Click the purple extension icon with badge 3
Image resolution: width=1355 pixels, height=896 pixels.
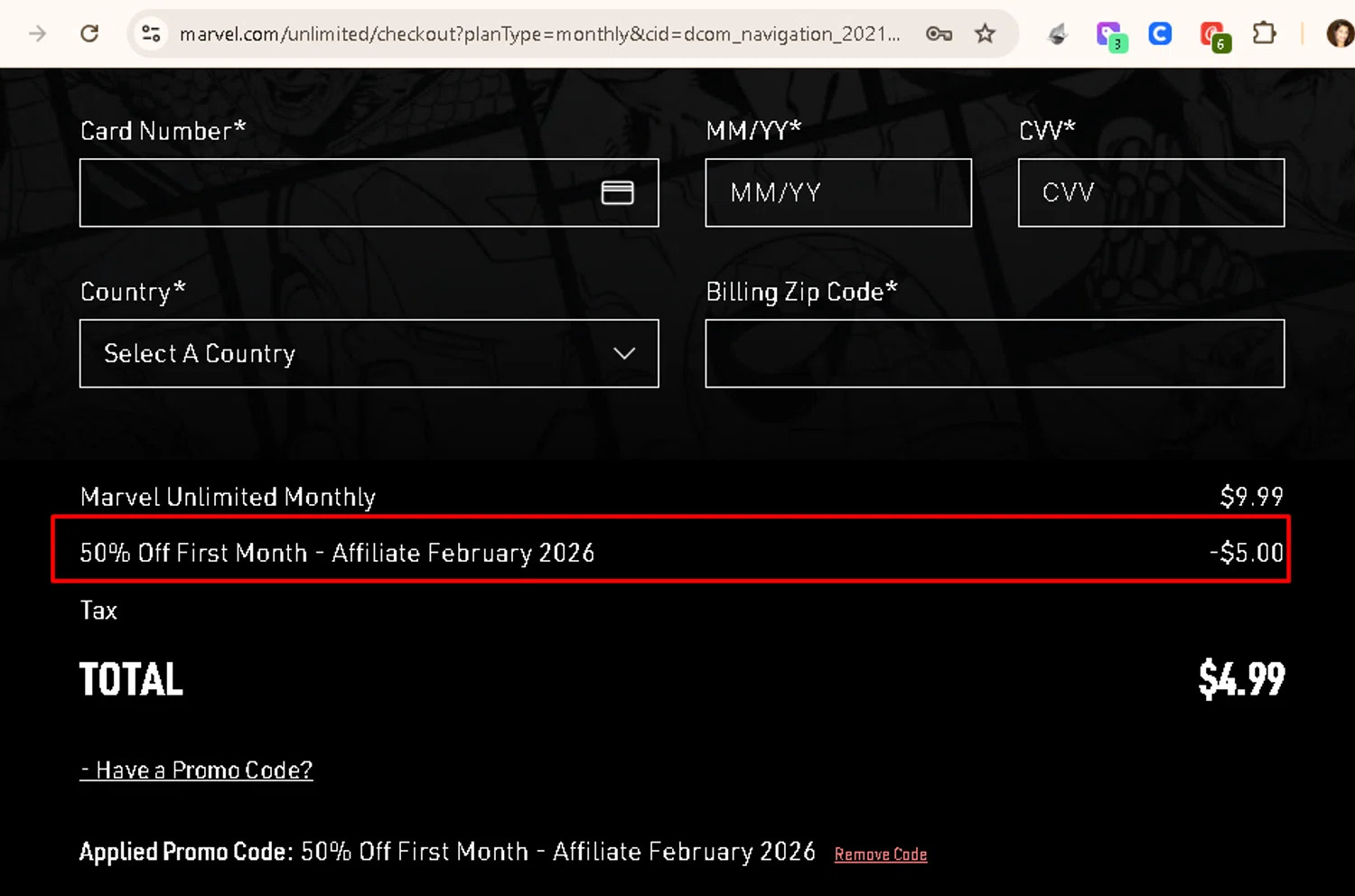coord(1111,36)
